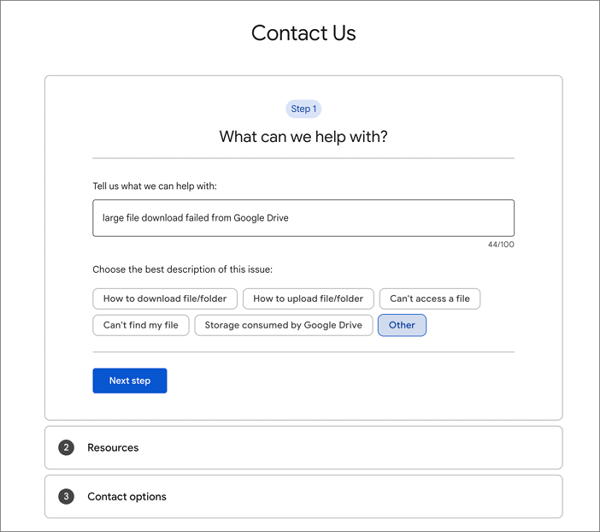Image resolution: width=600 pixels, height=532 pixels.
Task: Choose the "Can't find my file" chip
Action: click(141, 325)
